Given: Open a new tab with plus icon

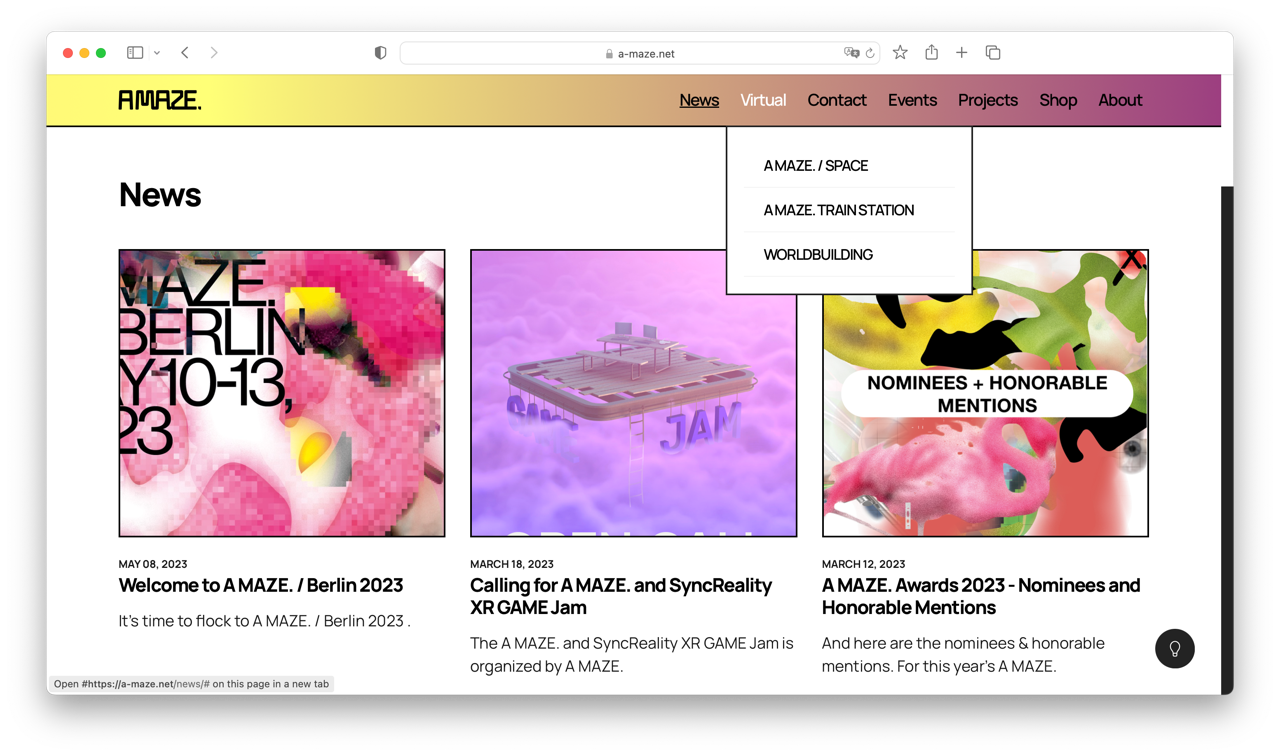Looking at the screenshot, I should click(x=961, y=53).
